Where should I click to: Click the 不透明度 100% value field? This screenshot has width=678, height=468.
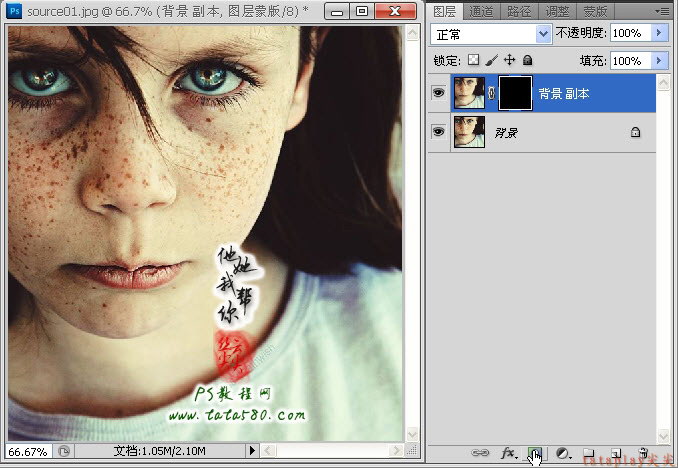(631, 33)
